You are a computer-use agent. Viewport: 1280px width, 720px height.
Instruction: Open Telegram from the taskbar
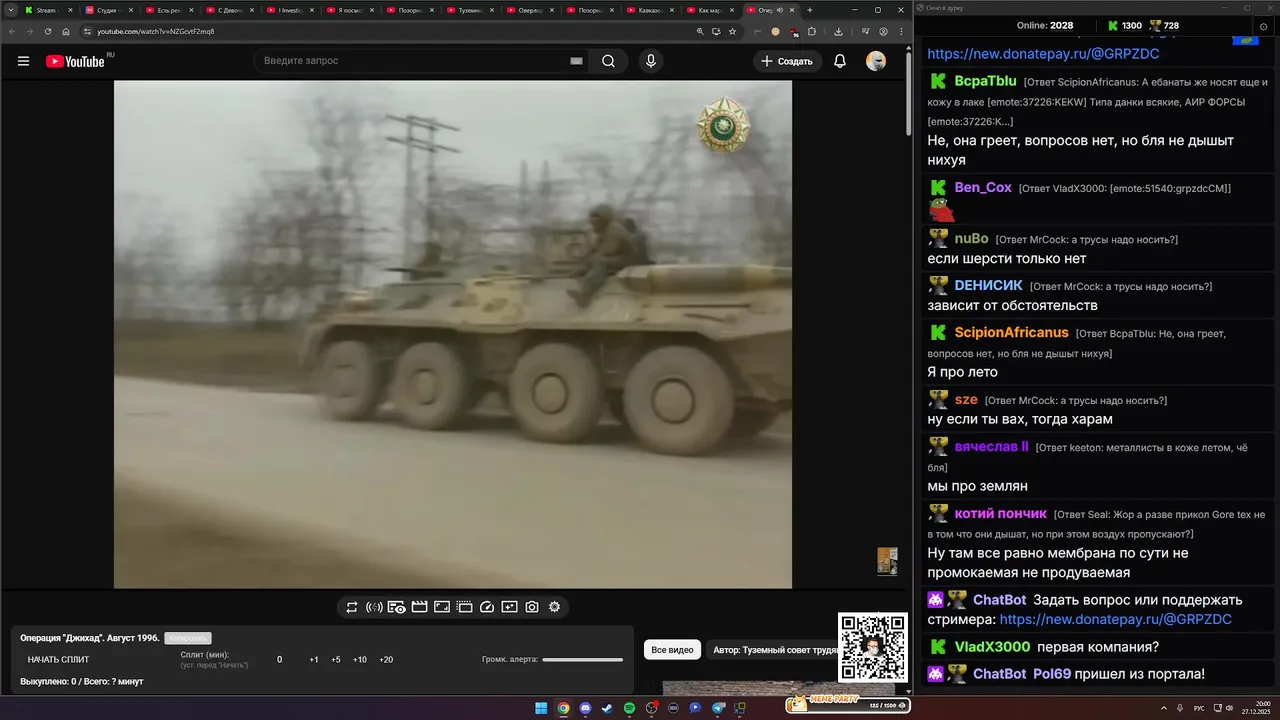[x=717, y=708]
